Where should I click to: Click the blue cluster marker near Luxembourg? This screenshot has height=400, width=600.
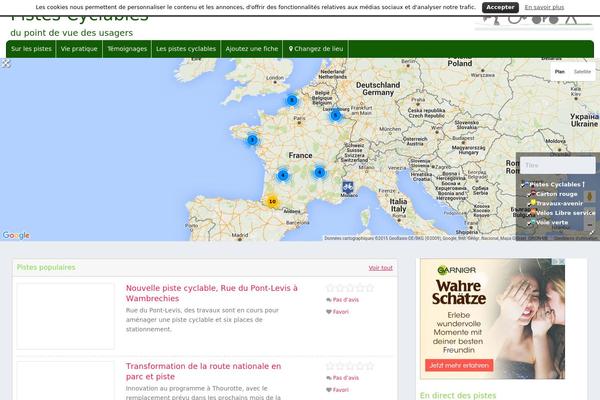336,115
